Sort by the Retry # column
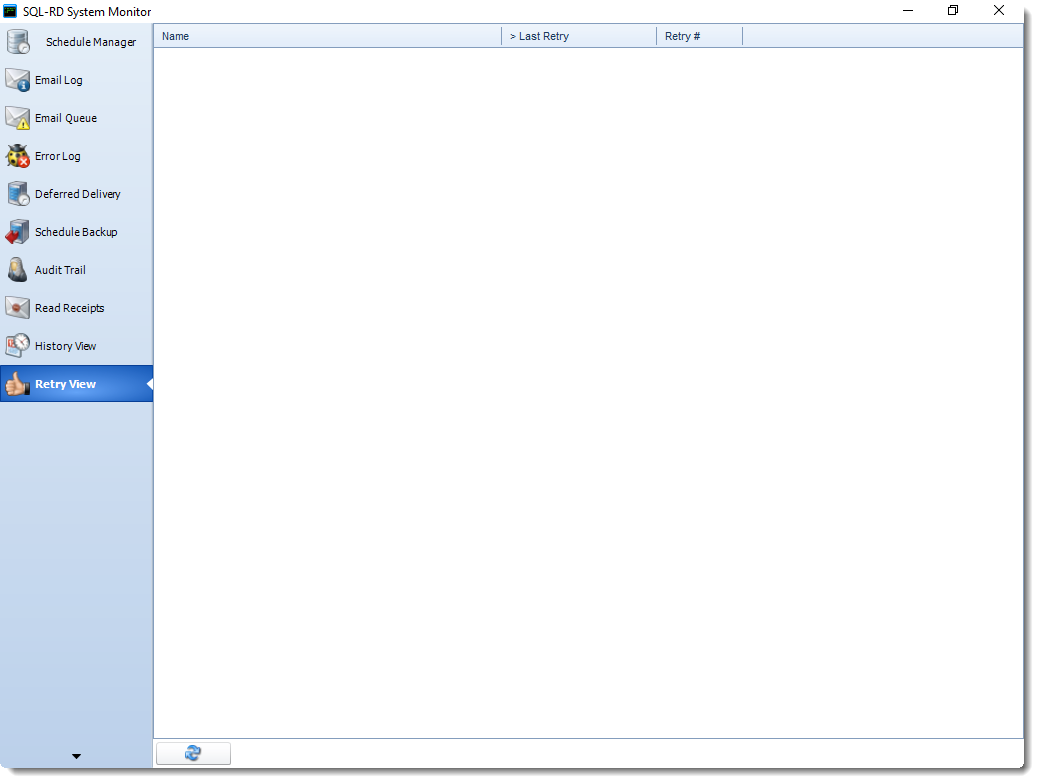The width and height of the screenshot is (1039, 783). click(700, 36)
